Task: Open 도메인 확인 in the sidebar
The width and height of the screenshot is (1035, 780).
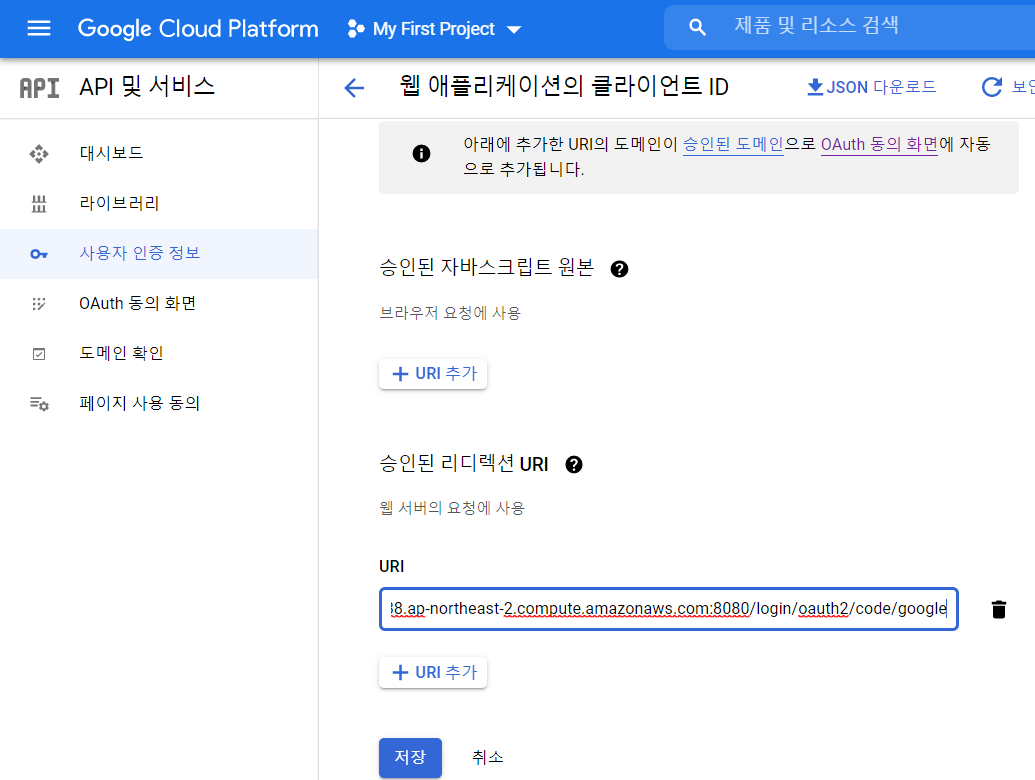Action: click(159, 354)
